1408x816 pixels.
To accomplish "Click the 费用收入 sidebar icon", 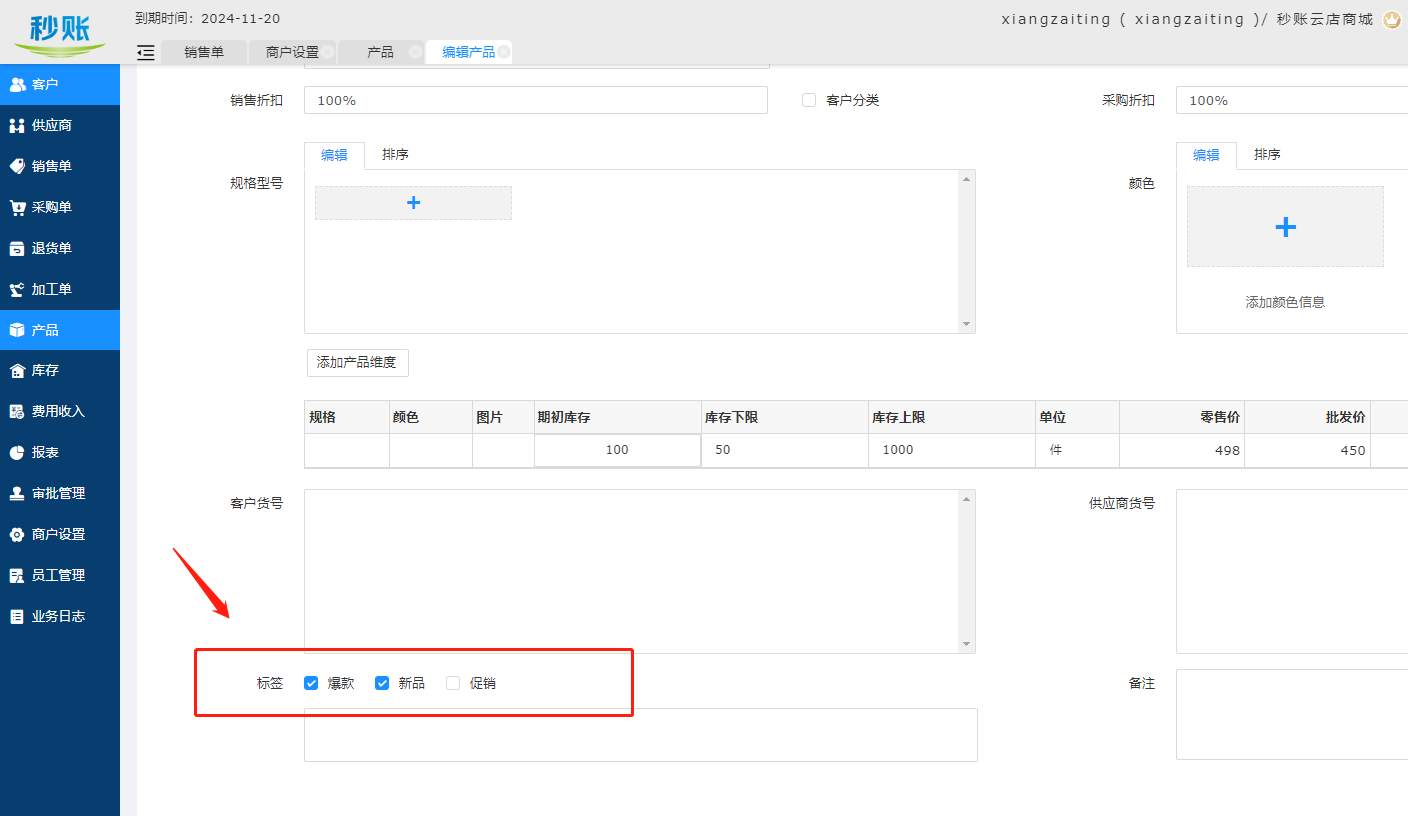I will [x=17, y=412].
